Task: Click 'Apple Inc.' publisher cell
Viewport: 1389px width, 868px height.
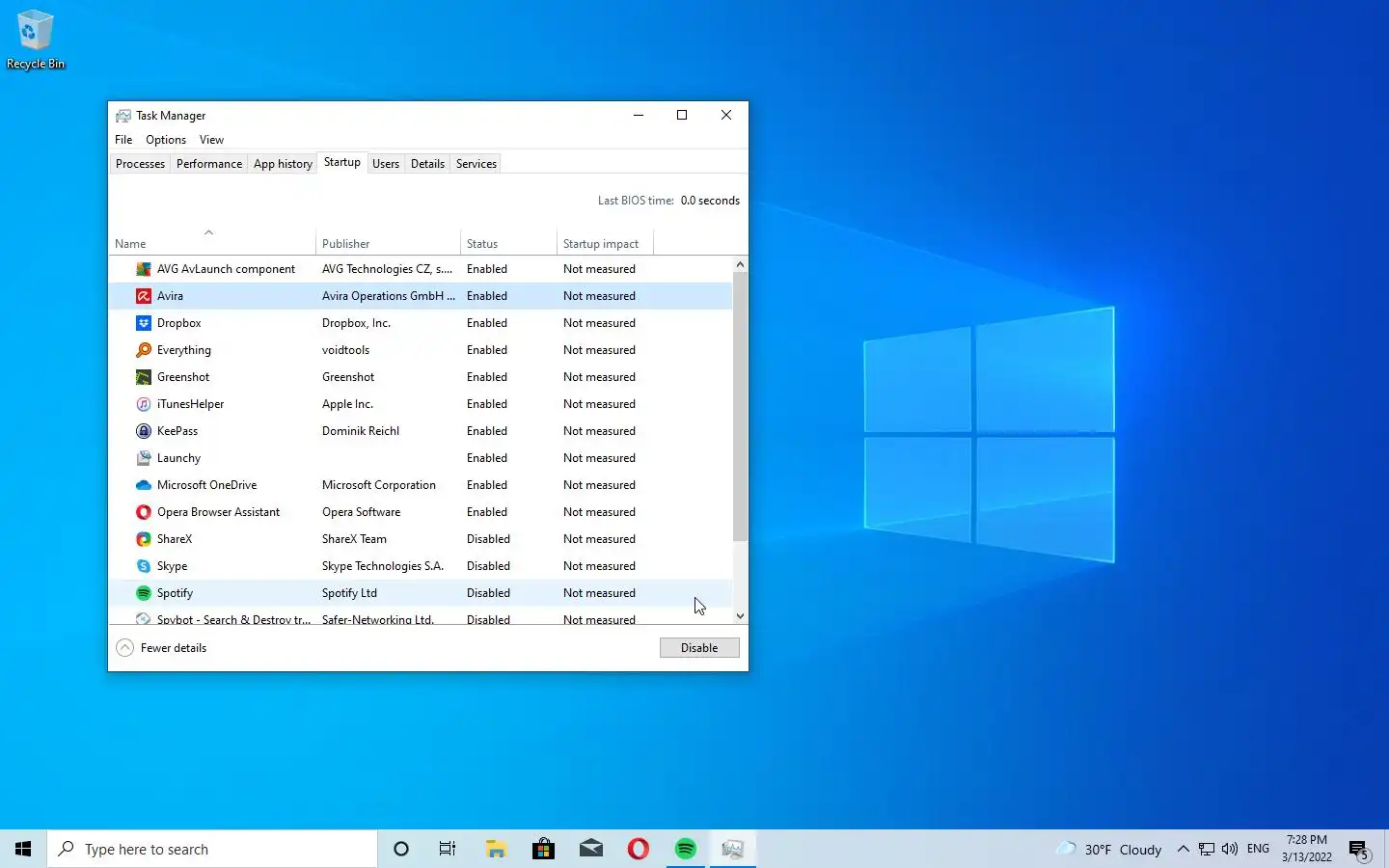Action: pos(347,404)
